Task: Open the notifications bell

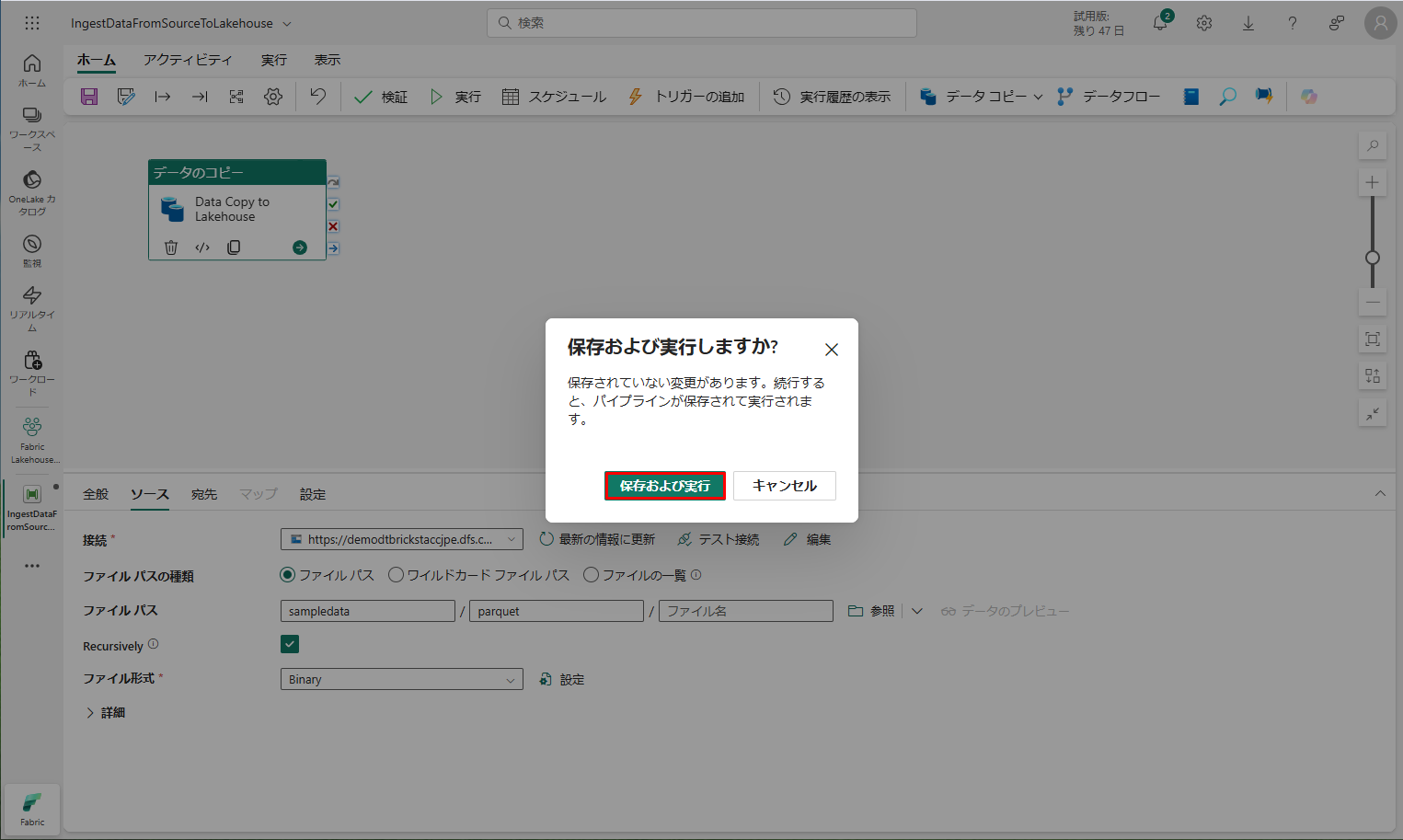Action: [1160, 23]
